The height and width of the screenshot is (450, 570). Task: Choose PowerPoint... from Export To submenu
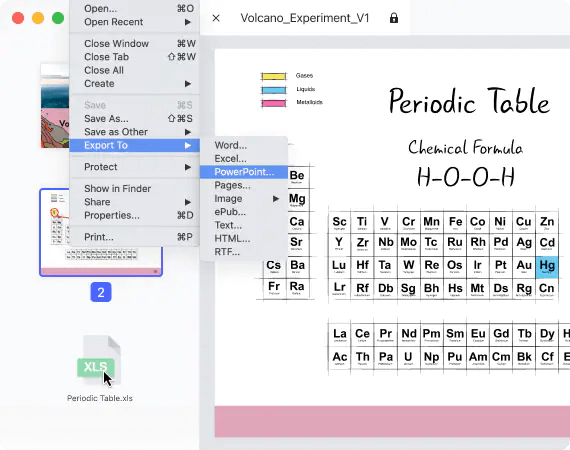pos(244,172)
